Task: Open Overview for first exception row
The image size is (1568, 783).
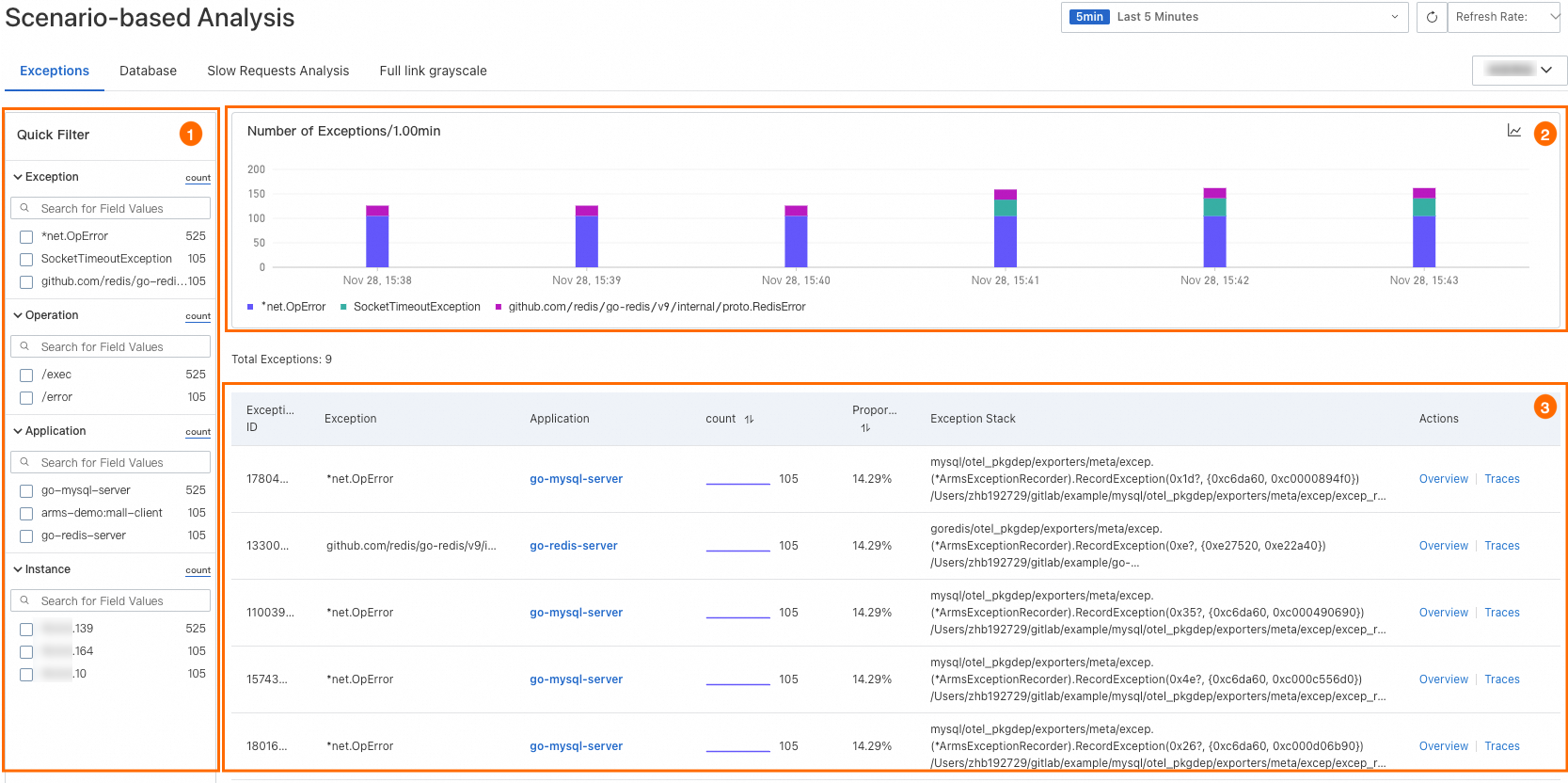Action: [x=1443, y=479]
